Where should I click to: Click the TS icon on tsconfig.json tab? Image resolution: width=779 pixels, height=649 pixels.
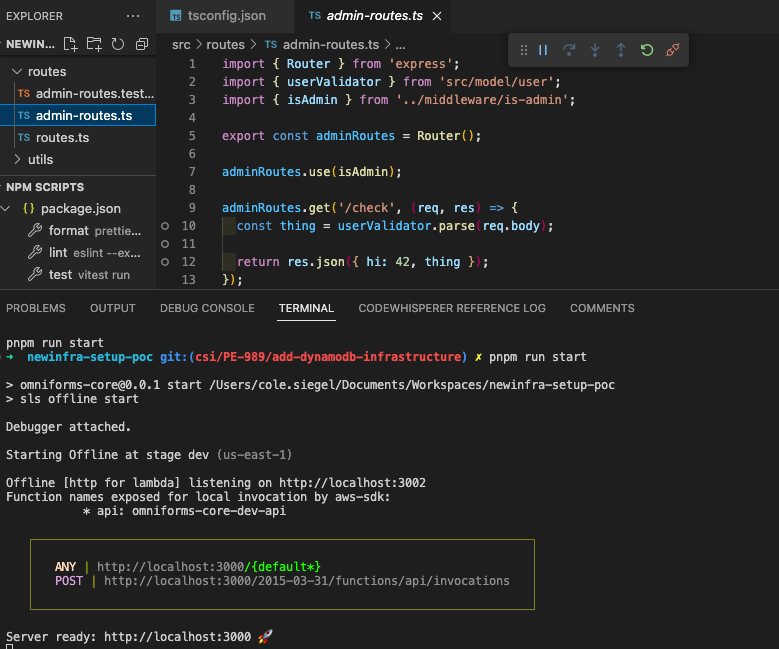(176, 16)
